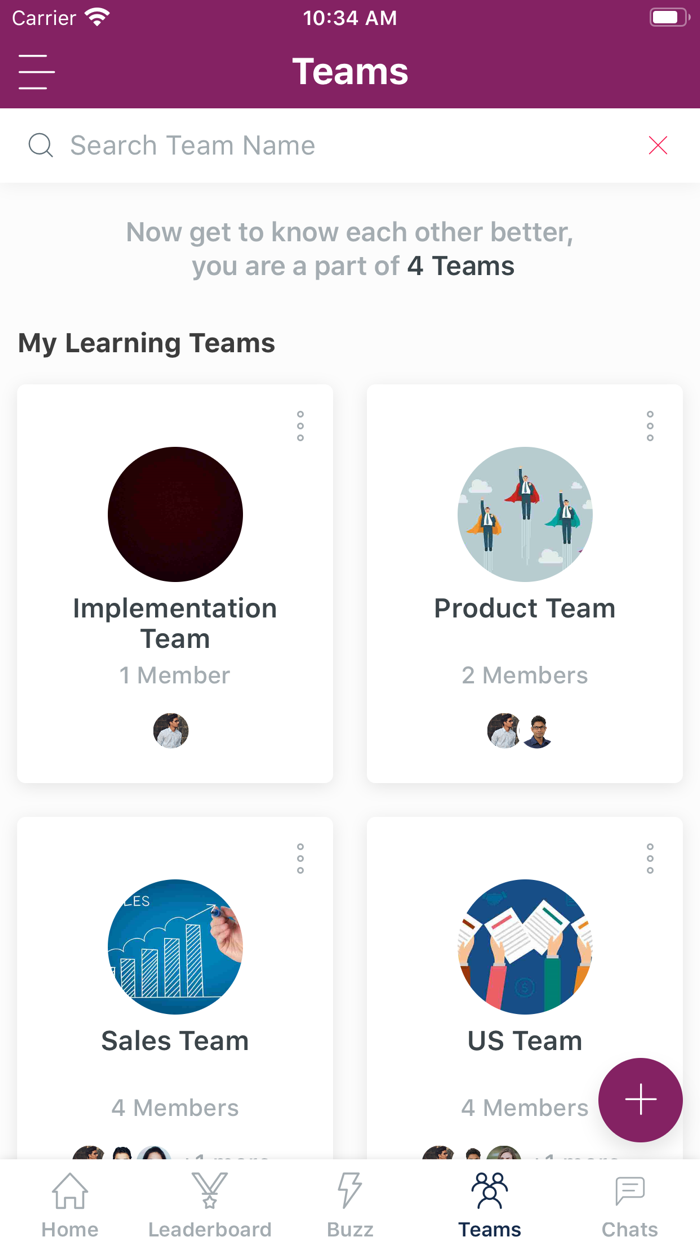Open the hamburger menu

(x=36, y=72)
